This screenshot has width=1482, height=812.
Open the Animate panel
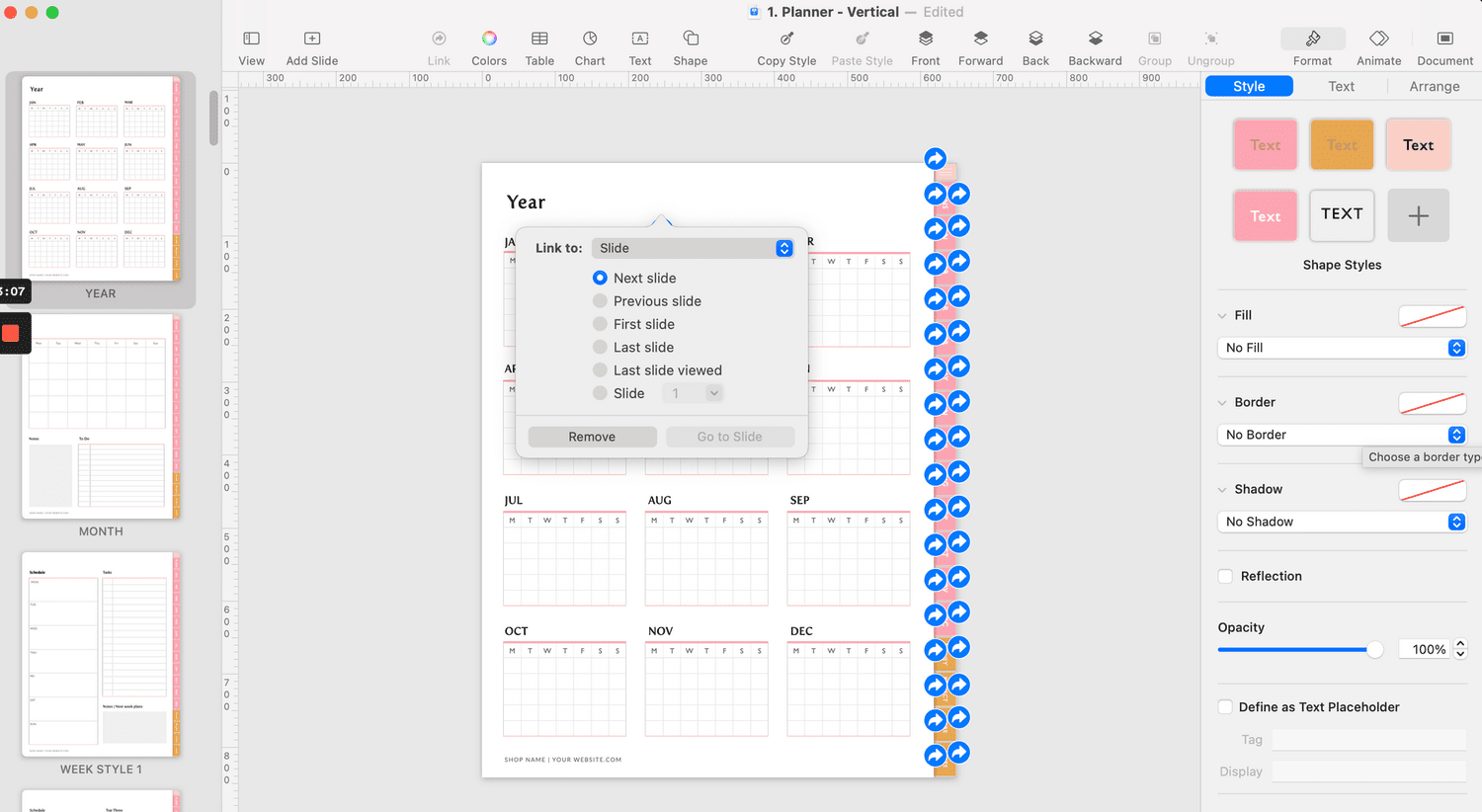tap(1378, 44)
